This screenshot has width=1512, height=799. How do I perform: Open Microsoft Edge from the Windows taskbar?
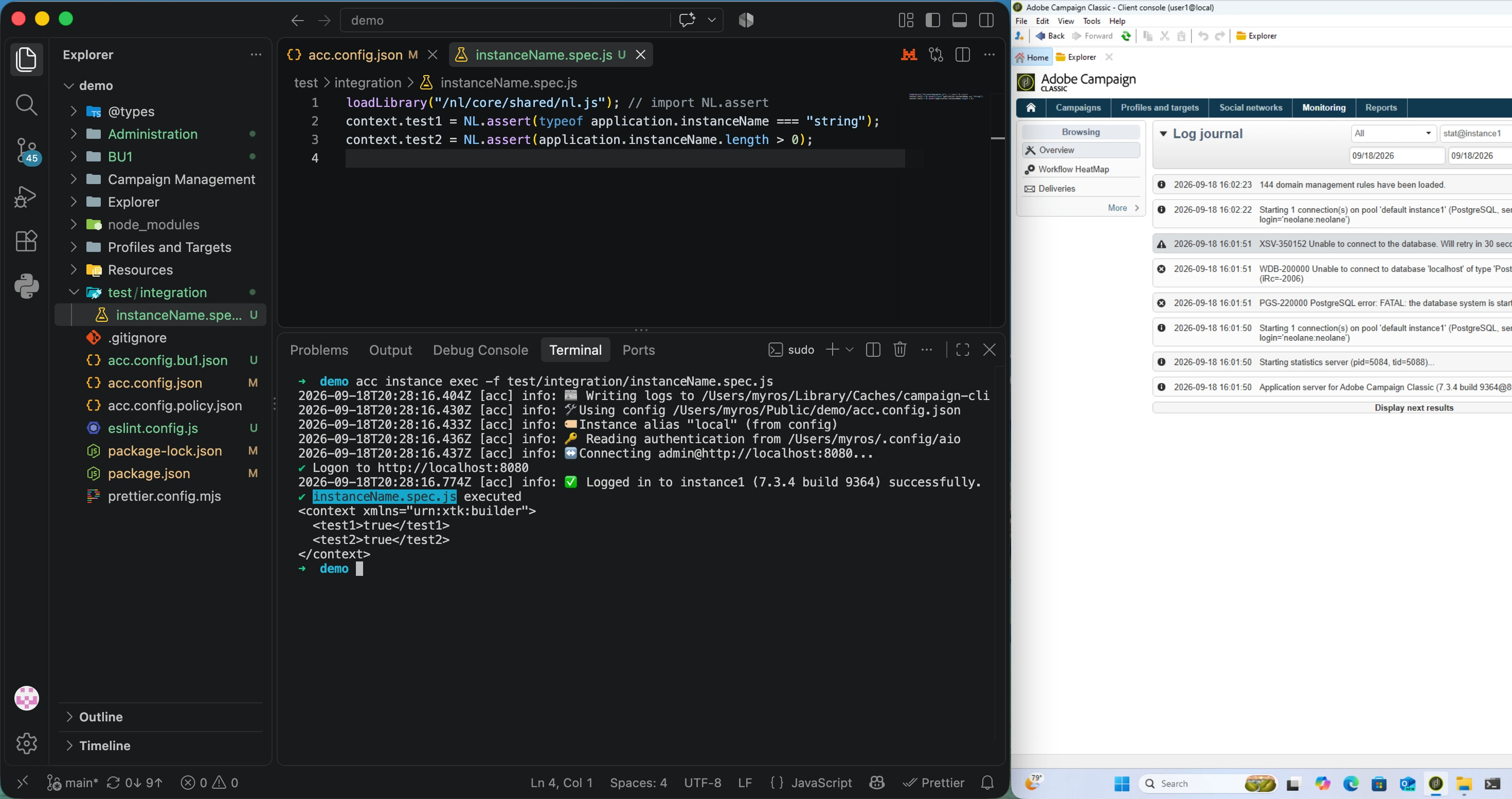[1351, 784]
